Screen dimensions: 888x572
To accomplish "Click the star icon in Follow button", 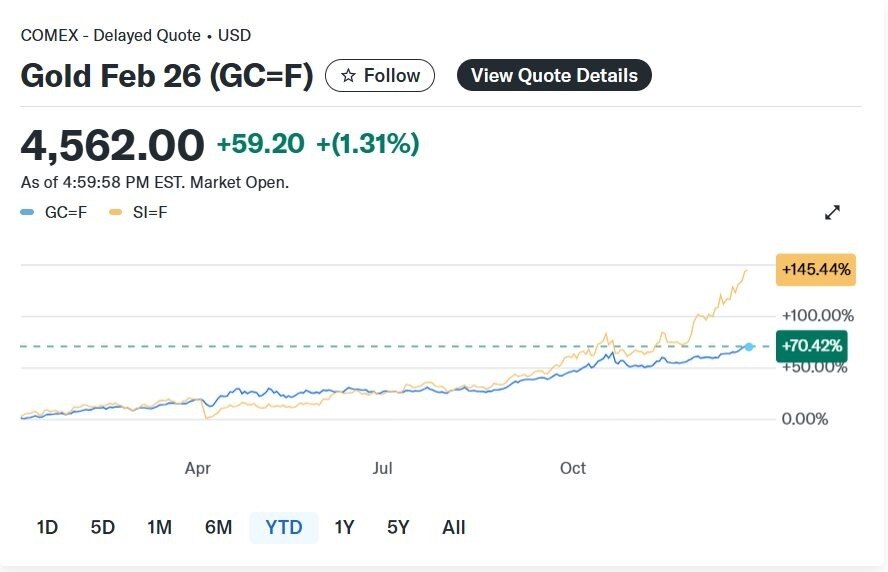I will point(348,76).
